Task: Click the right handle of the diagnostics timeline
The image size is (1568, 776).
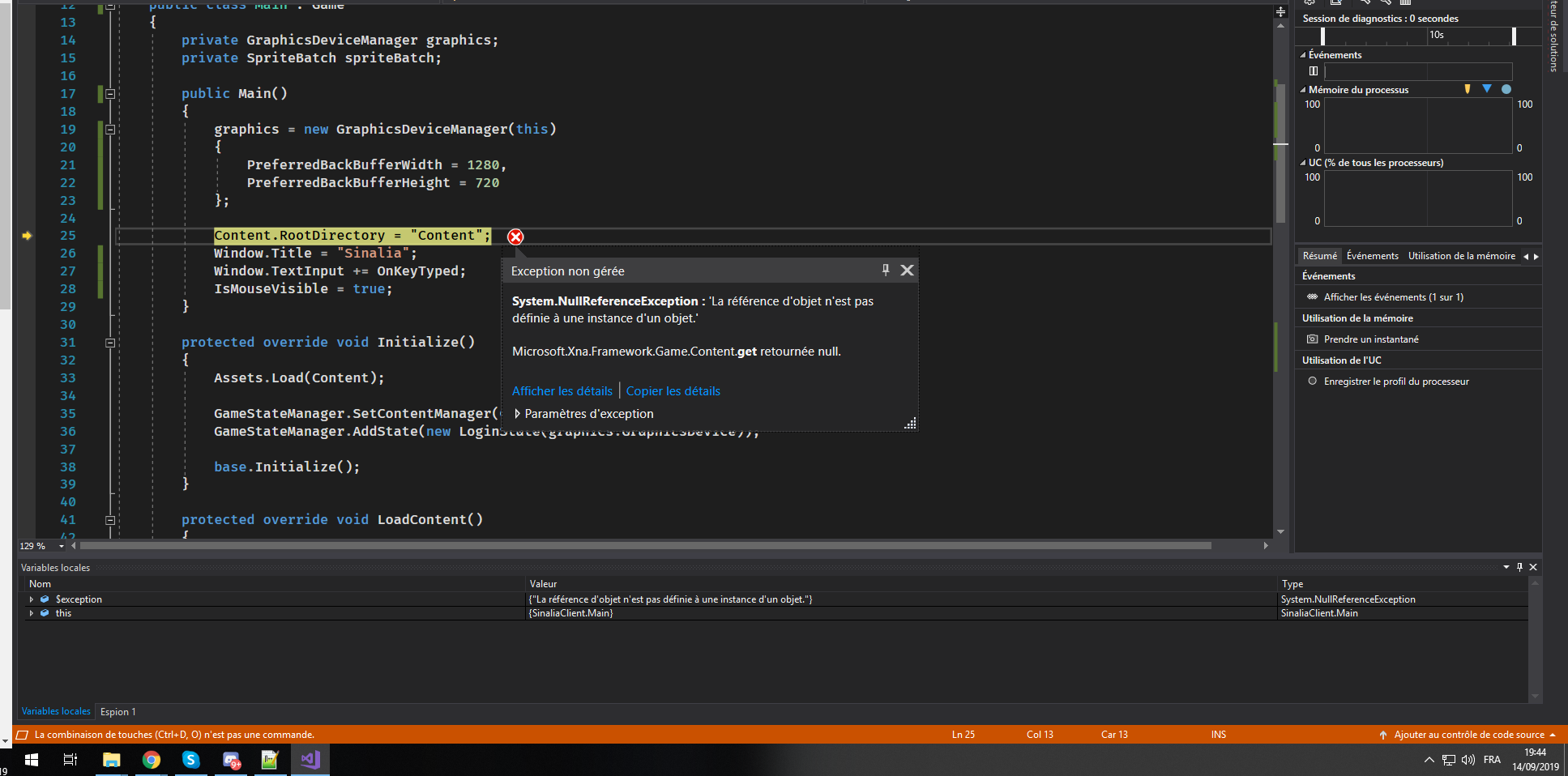Action: click(1514, 36)
